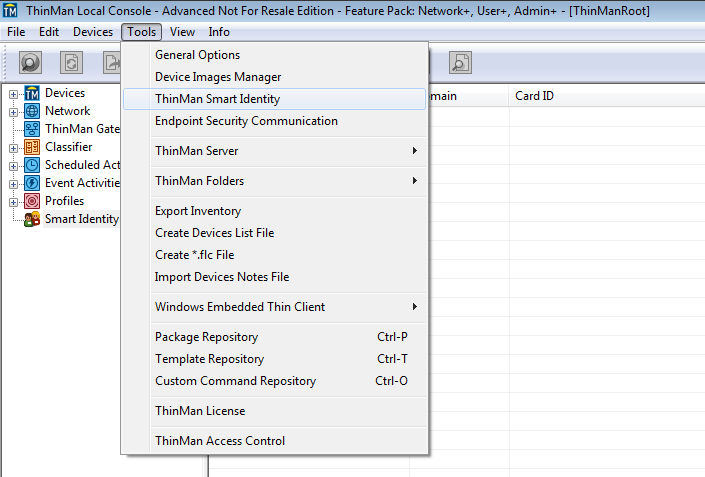The width and height of the screenshot is (705, 477).
Task: Click the ThinMan app icon in title bar
Action: tap(10, 10)
